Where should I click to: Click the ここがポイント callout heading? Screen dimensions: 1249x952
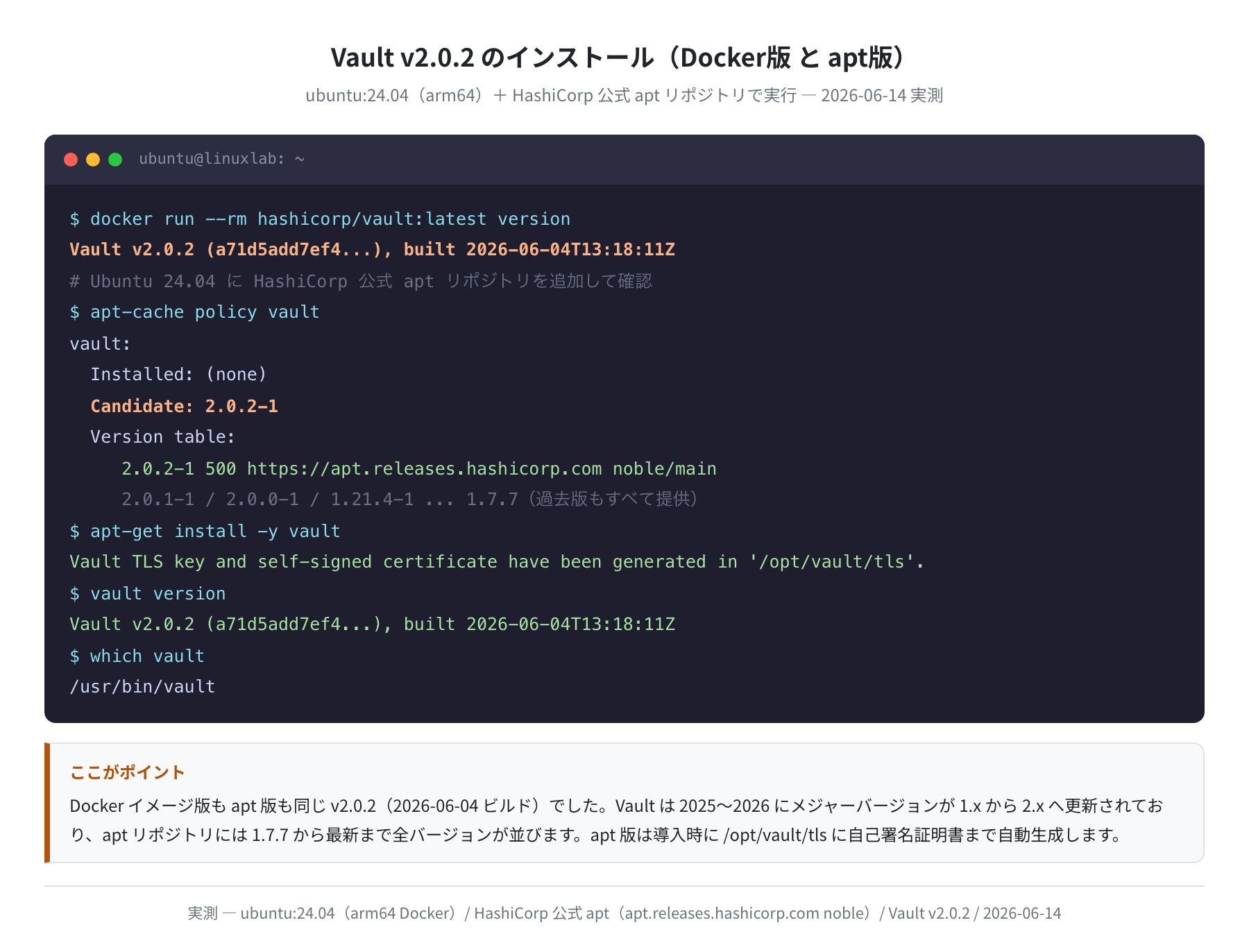(128, 772)
